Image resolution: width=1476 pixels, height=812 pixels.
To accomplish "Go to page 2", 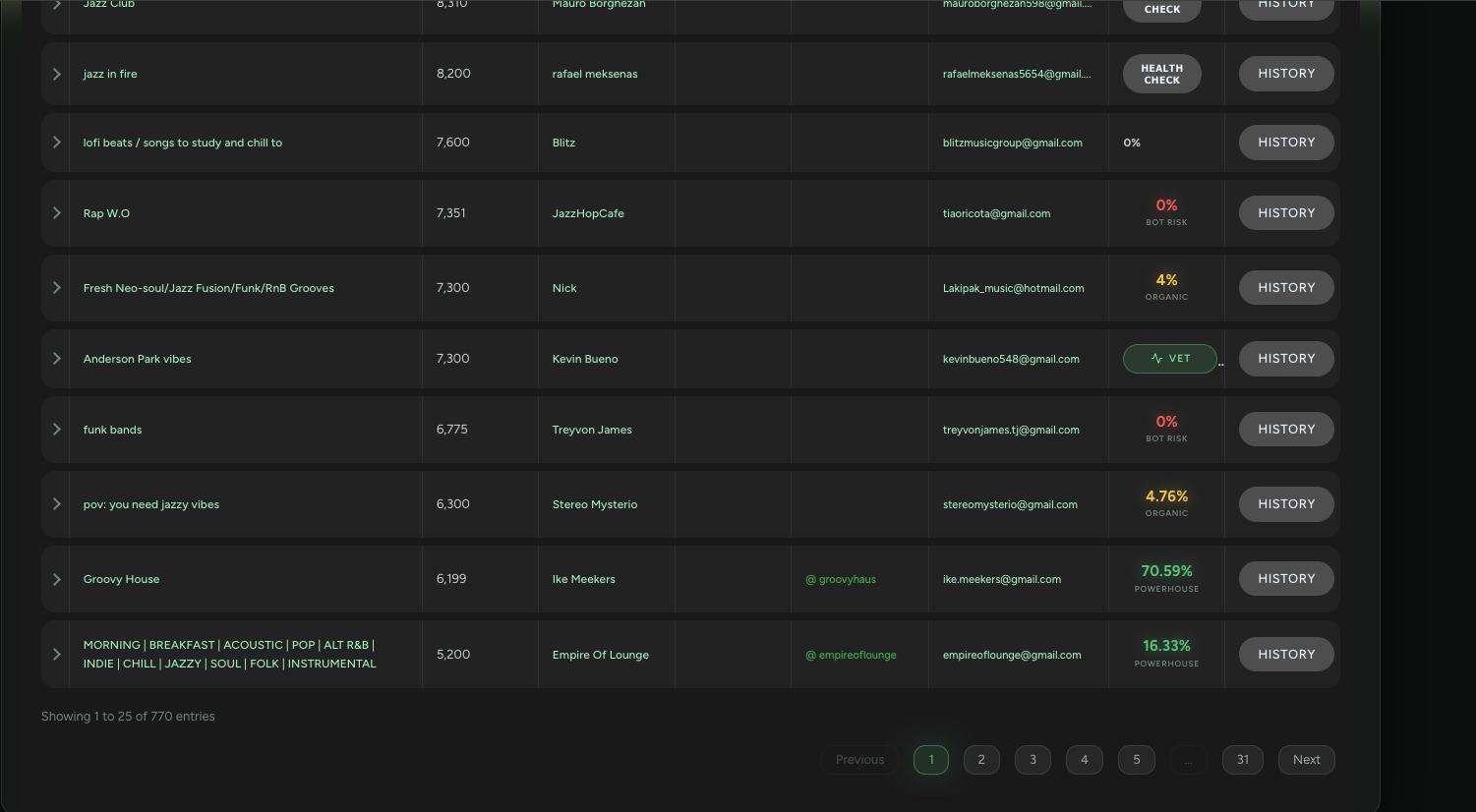I will coord(981,760).
